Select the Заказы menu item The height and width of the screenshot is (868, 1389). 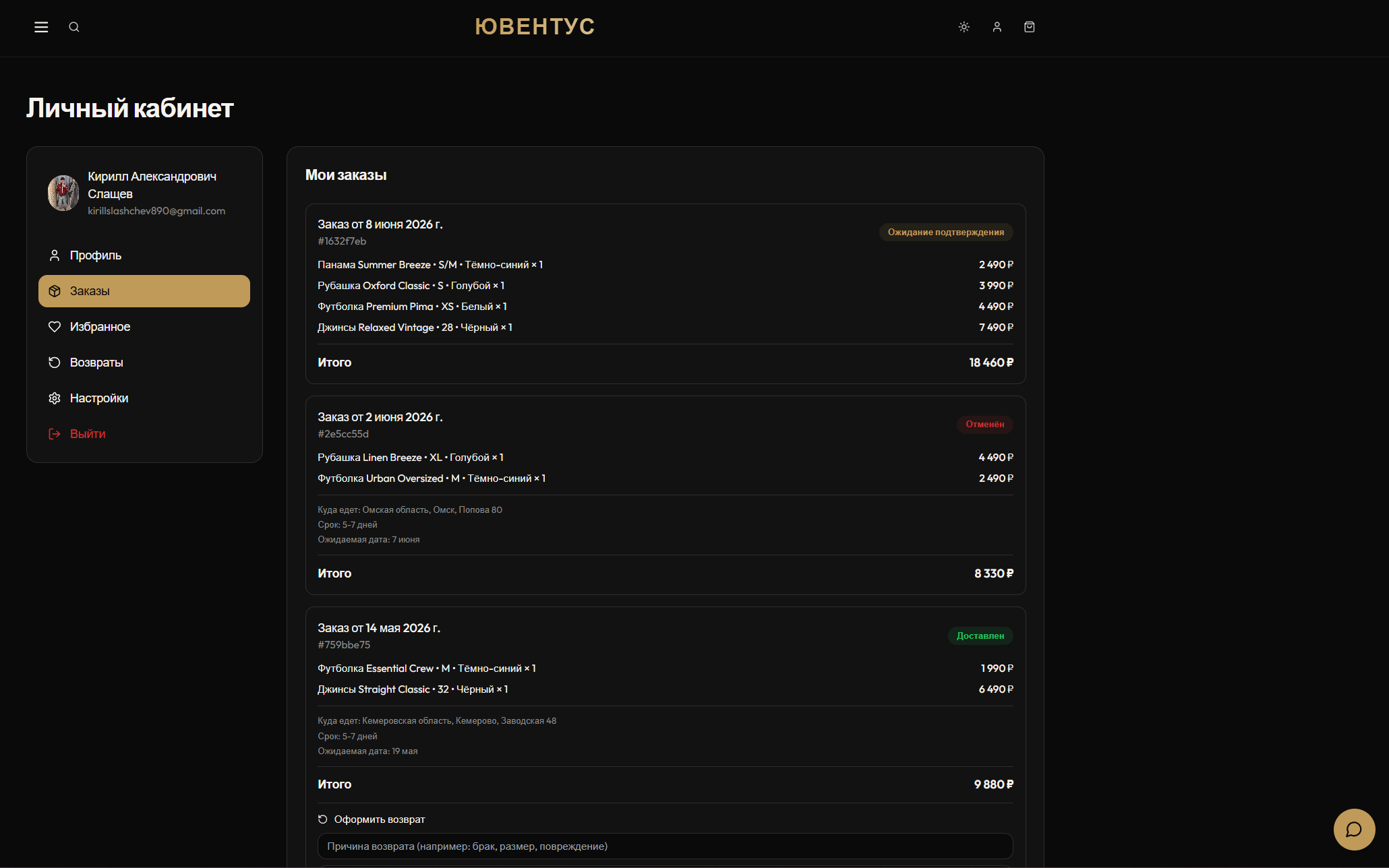coord(144,291)
